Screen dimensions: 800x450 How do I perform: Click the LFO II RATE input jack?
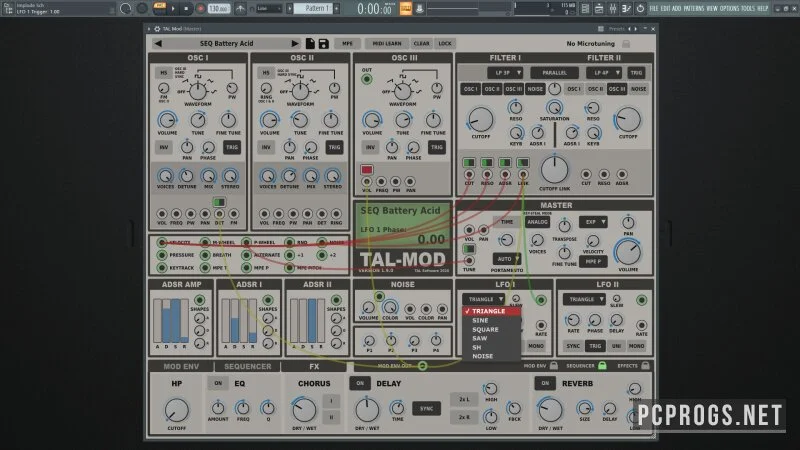point(642,325)
